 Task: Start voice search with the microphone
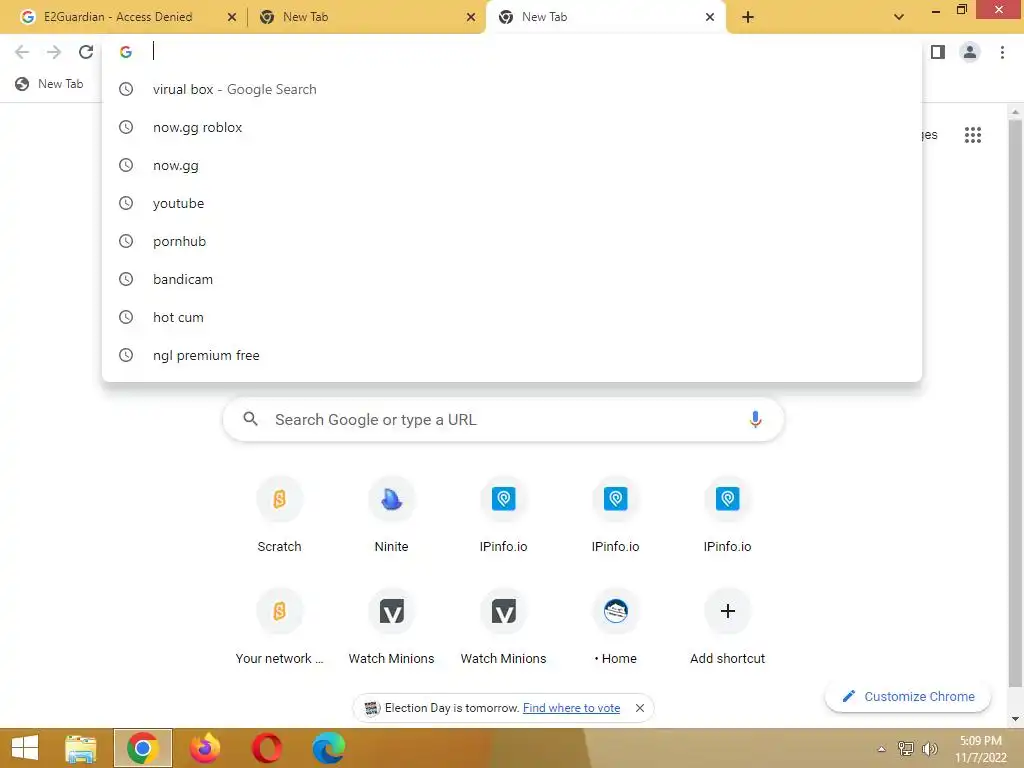click(755, 419)
